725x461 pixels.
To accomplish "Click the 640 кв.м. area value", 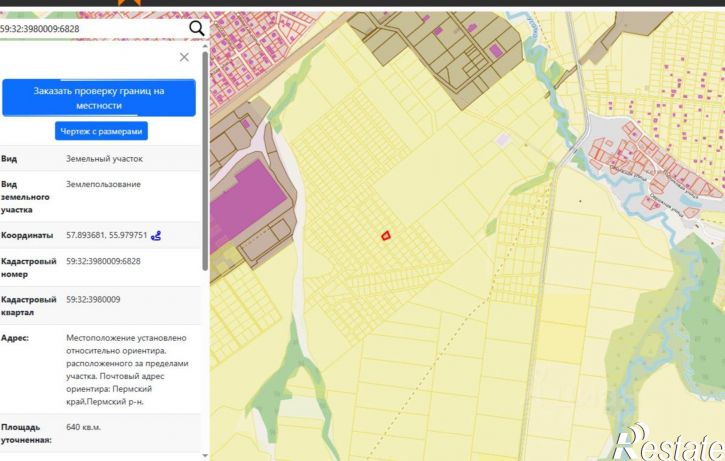I will point(83,427).
